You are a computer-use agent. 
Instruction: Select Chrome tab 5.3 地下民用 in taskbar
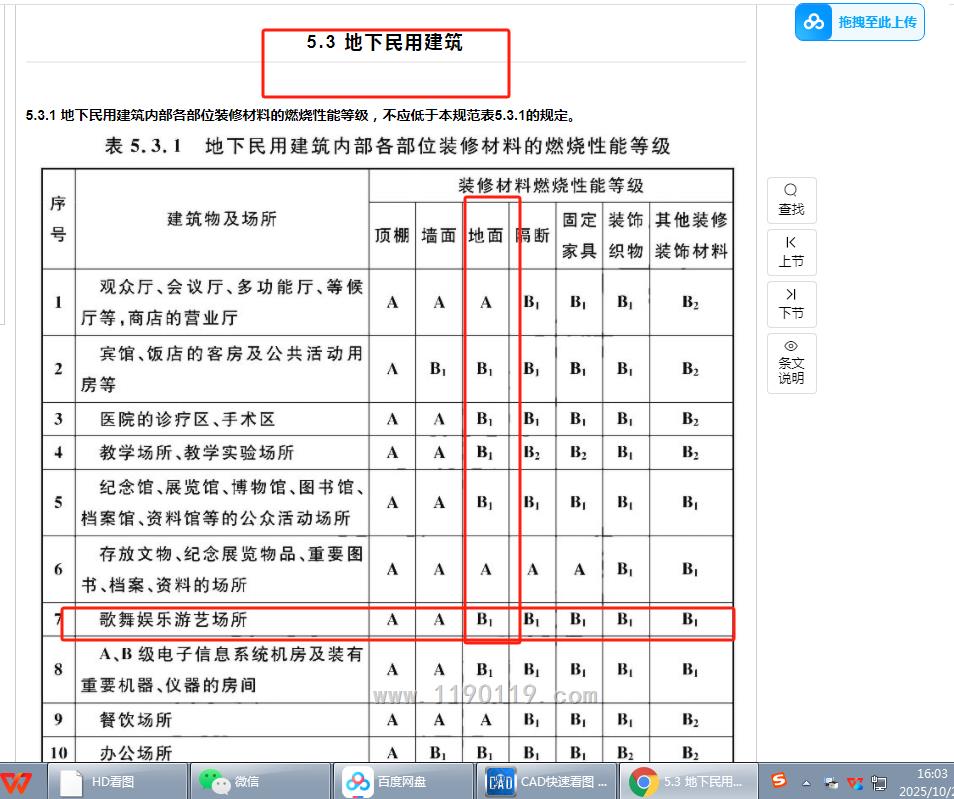click(x=690, y=781)
